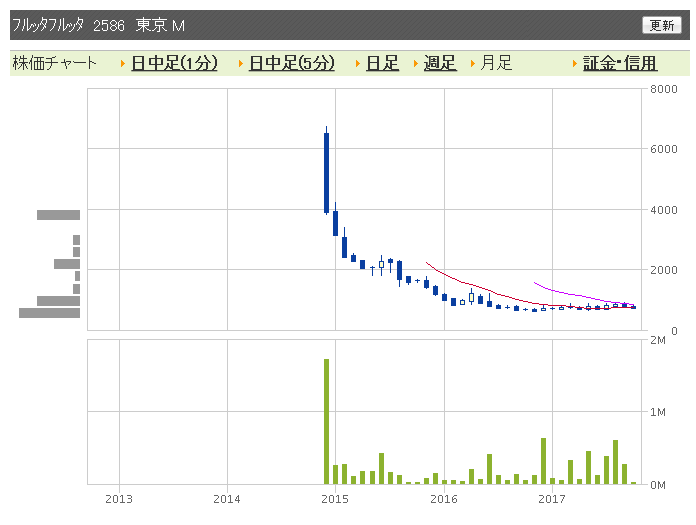Click the orange arrow before 週足
The height and width of the screenshot is (525, 696).
coord(416,63)
